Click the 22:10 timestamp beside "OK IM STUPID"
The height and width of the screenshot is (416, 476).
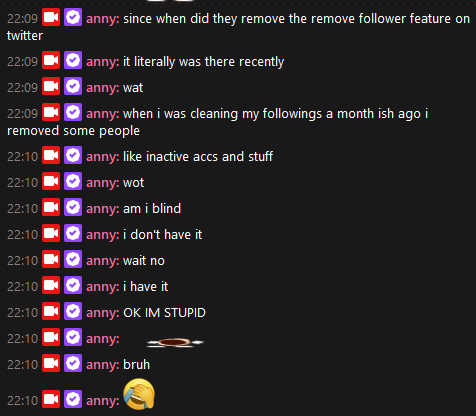point(23,313)
